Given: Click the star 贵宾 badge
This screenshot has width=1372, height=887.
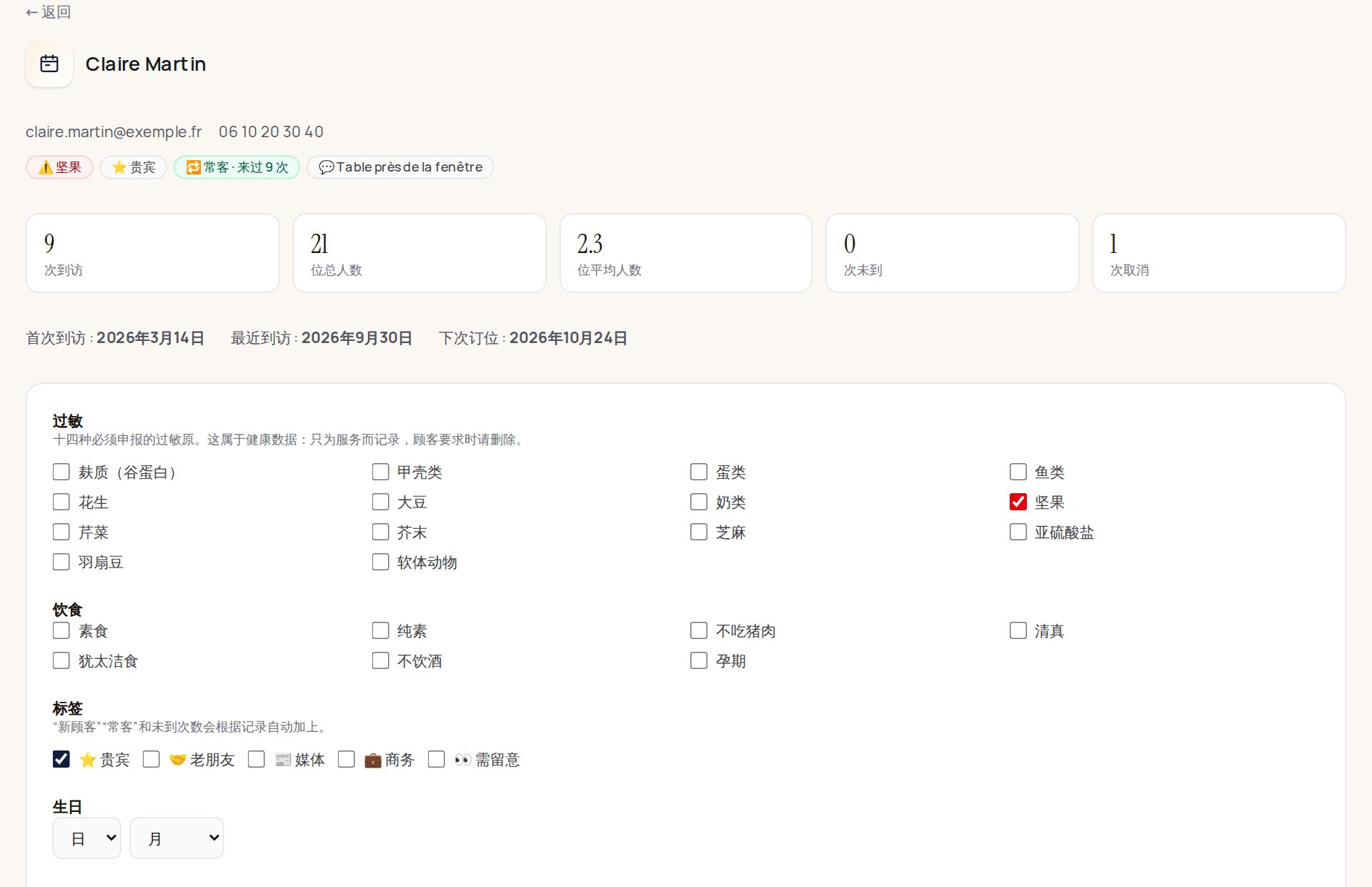Looking at the screenshot, I should [x=134, y=167].
